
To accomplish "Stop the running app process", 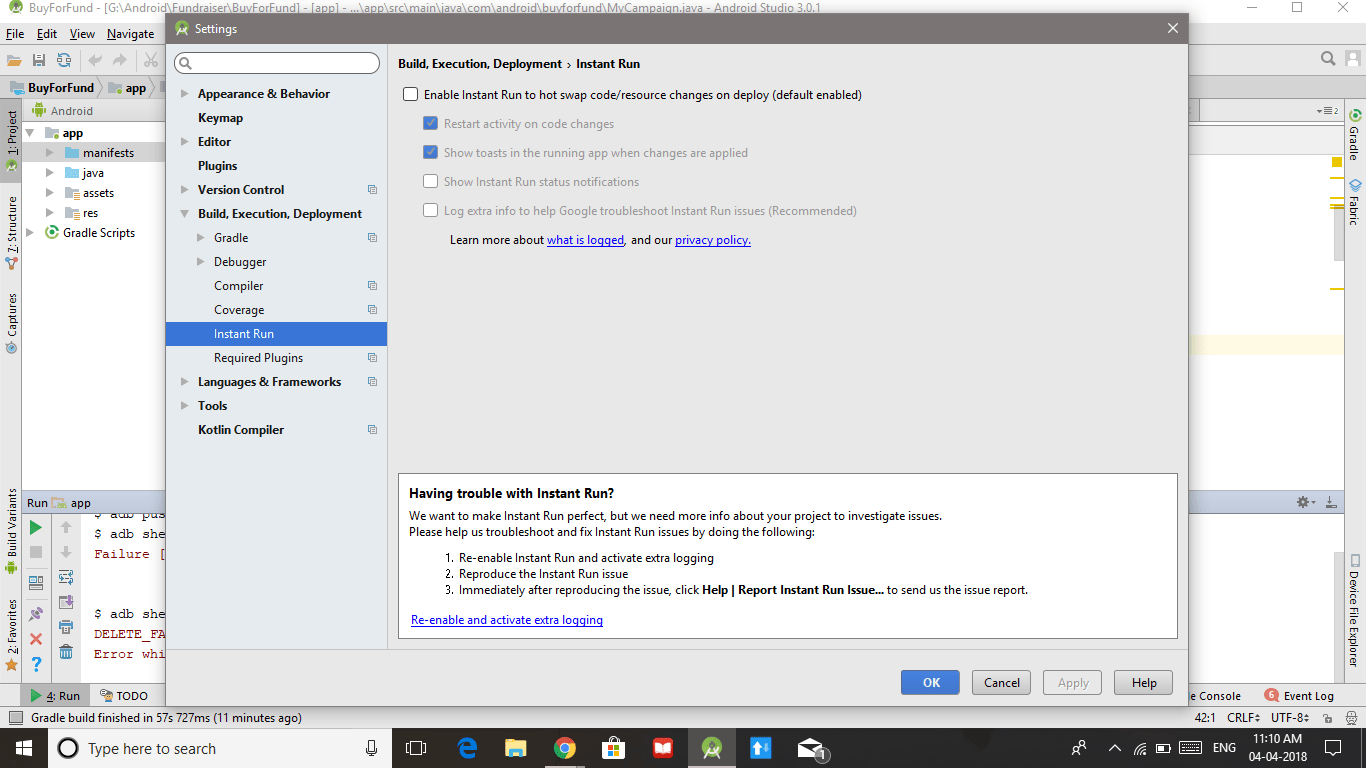I will pos(34,554).
